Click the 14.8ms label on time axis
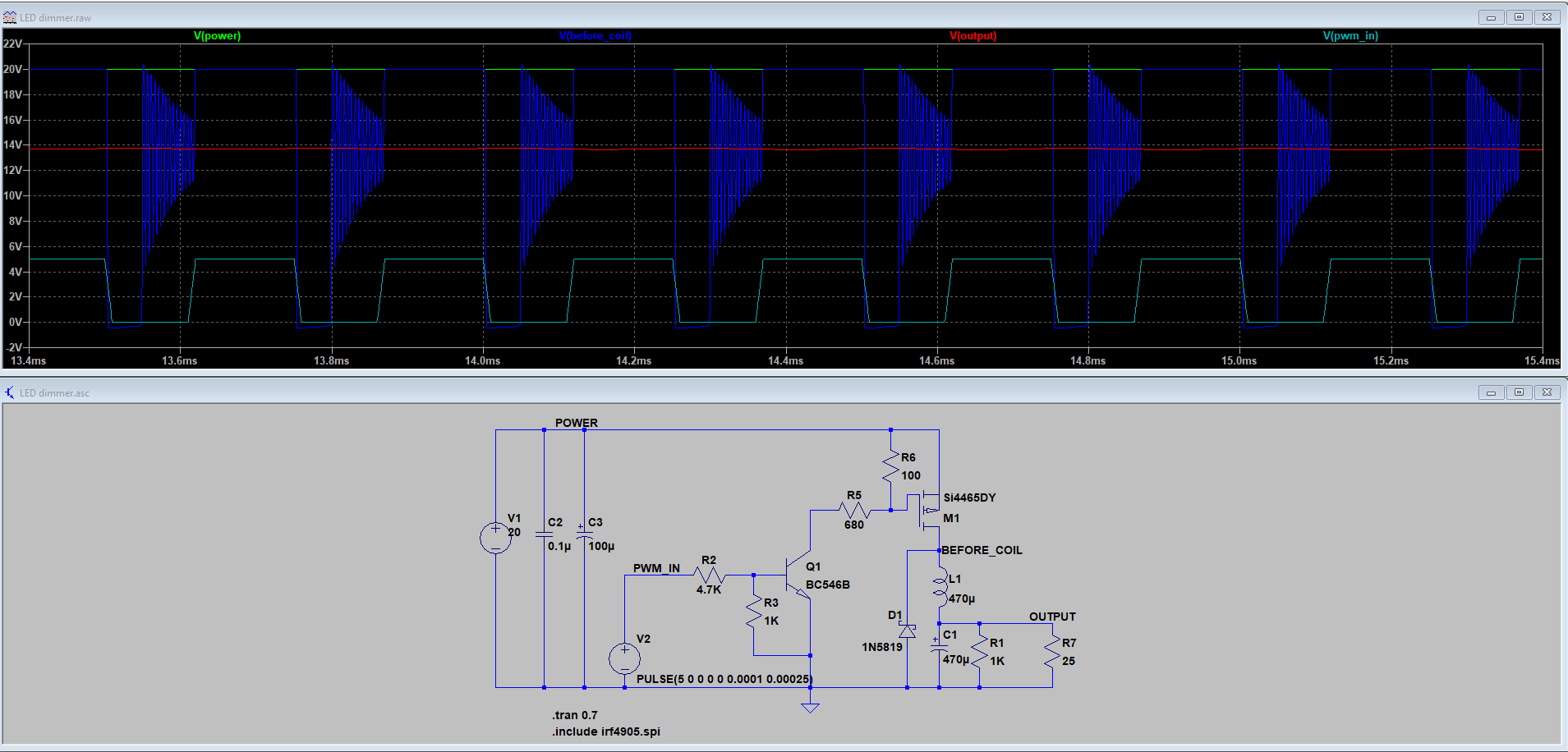Viewport: 1568px width, 752px height. pos(1087,360)
